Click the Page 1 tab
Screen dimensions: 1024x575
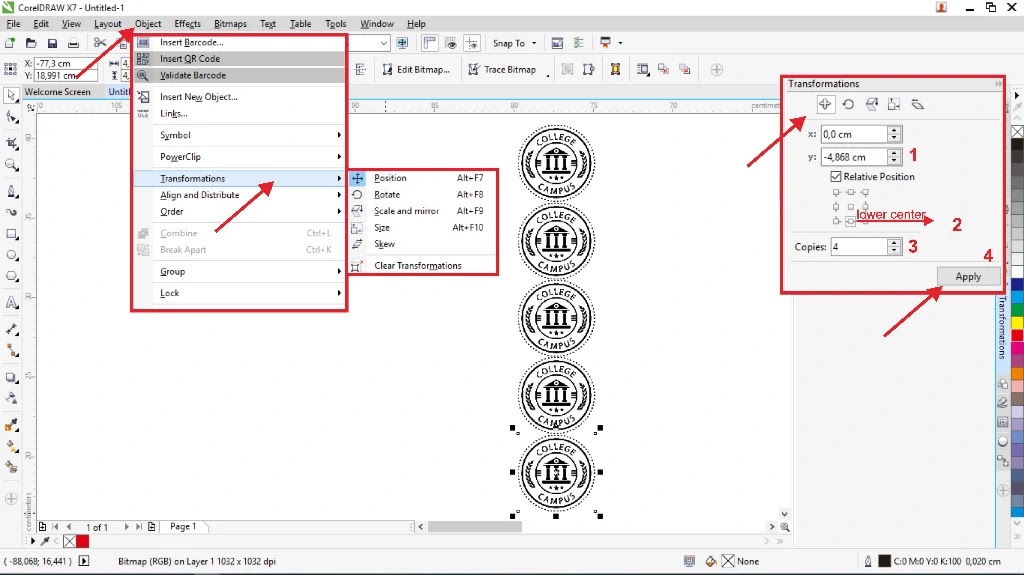pyautogui.click(x=183, y=526)
